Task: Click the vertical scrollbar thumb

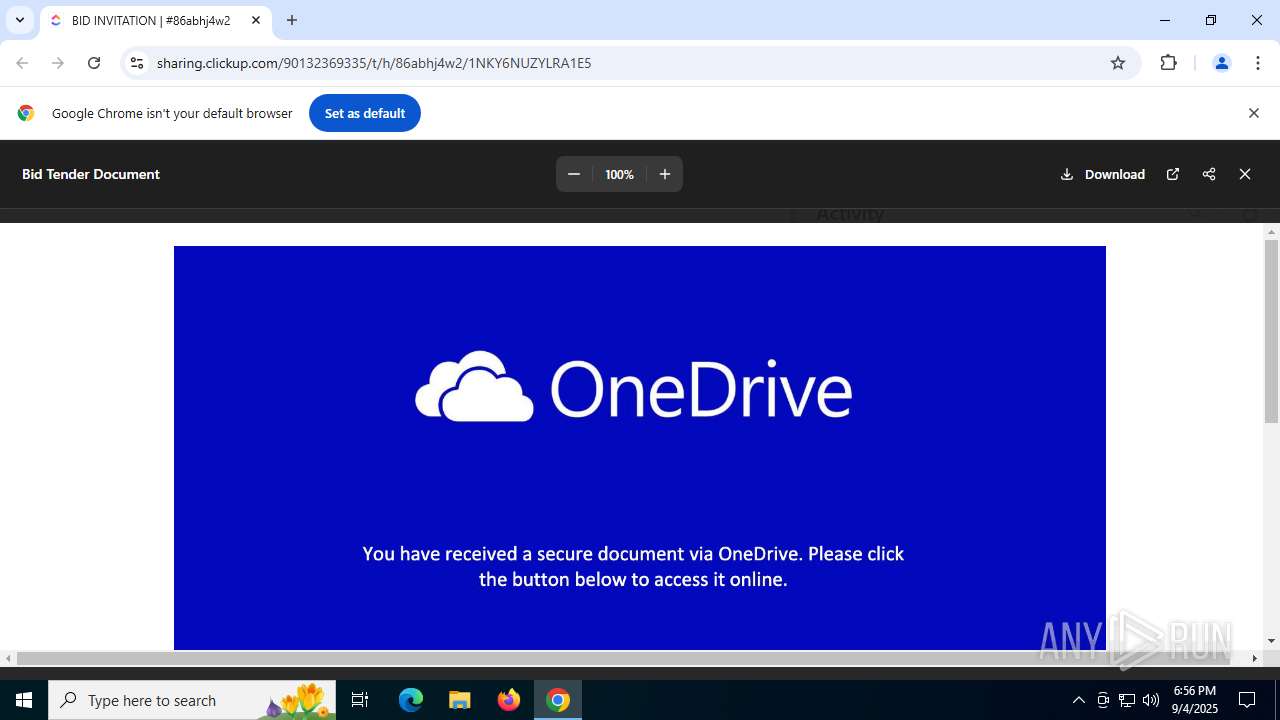Action: click(1272, 331)
